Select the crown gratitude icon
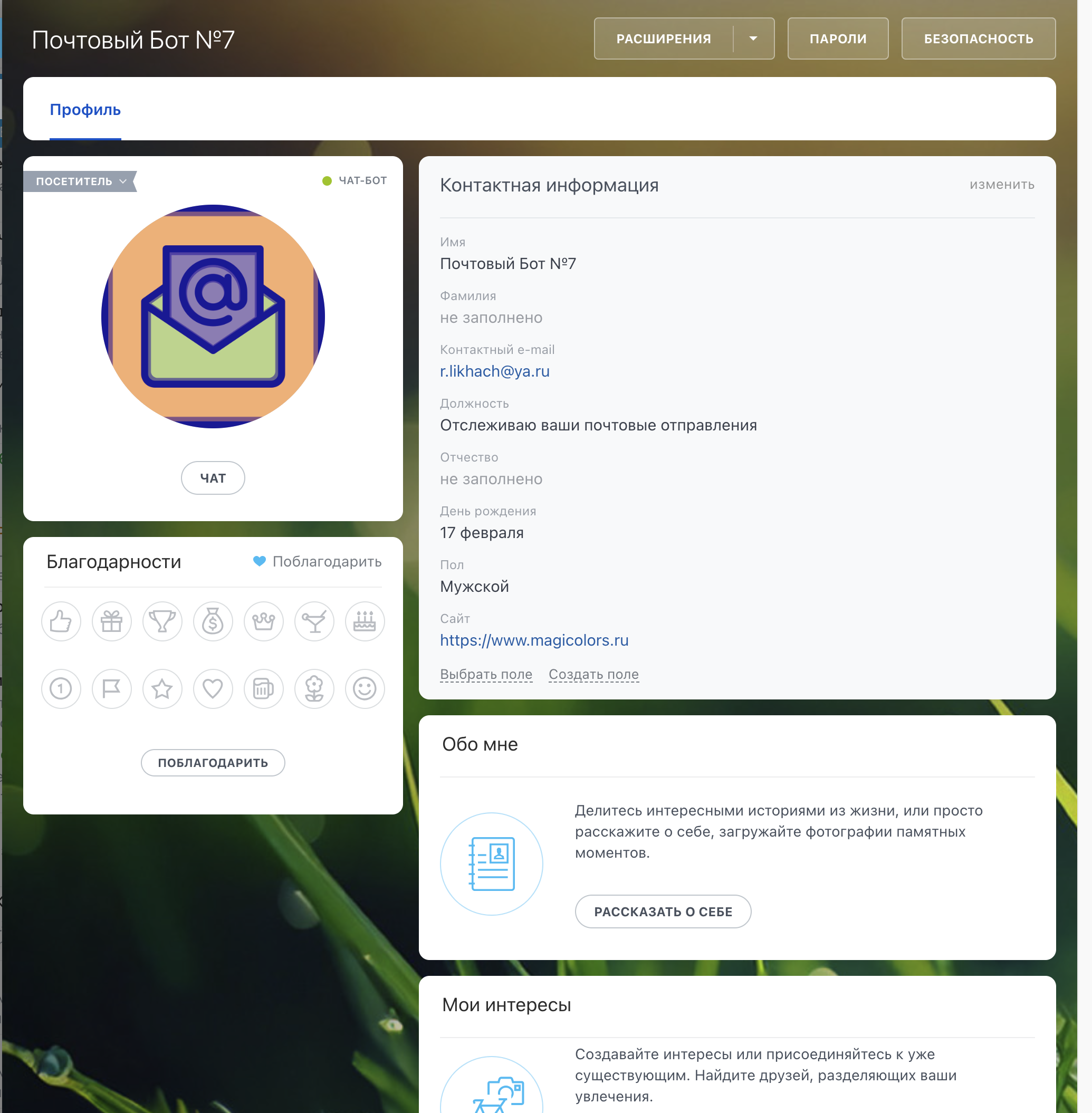This screenshot has height=1113, width=1092. coord(263,621)
